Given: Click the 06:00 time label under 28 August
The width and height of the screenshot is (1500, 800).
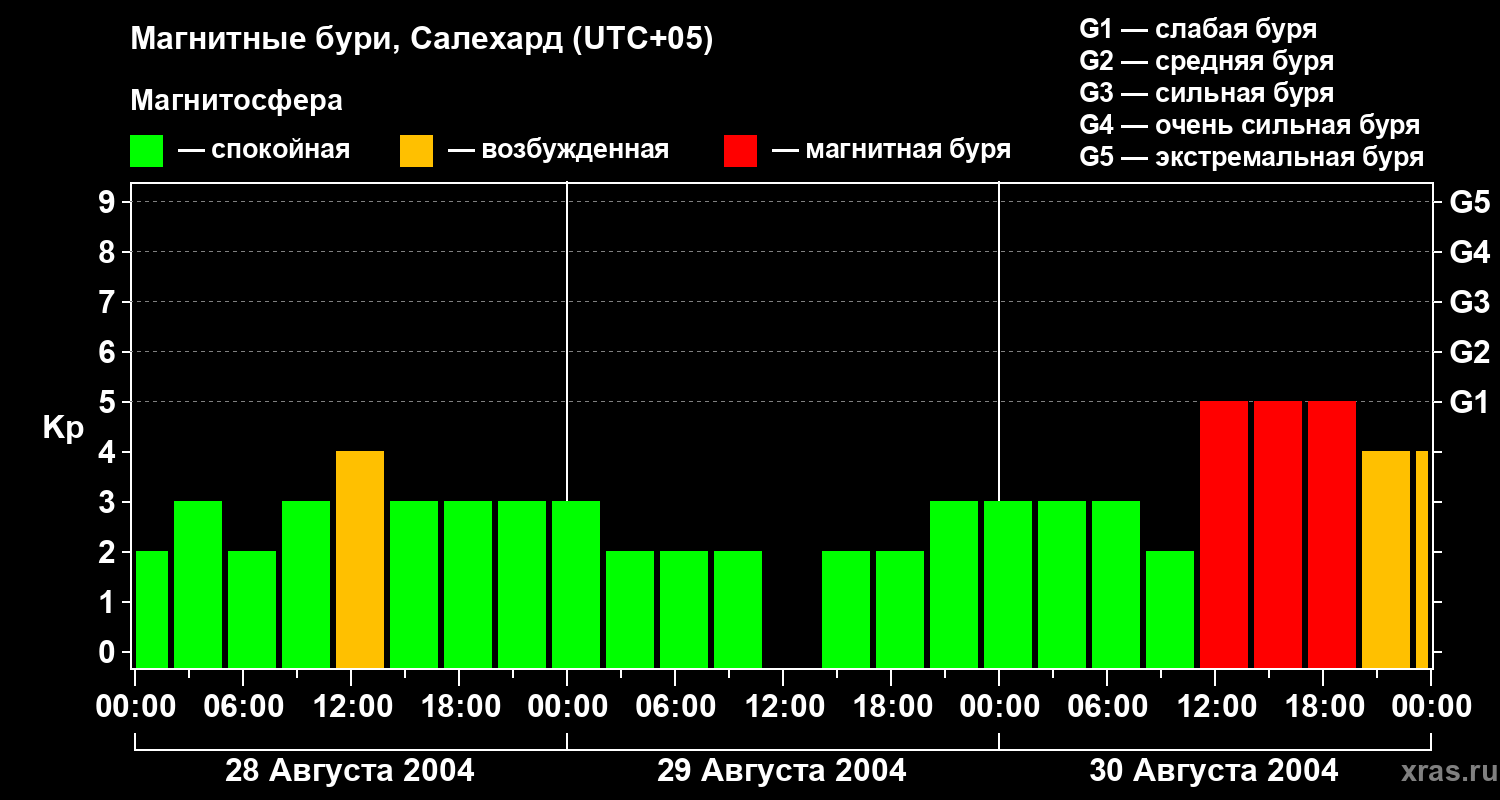Looking at the screenshot, I should pos(244,707).
